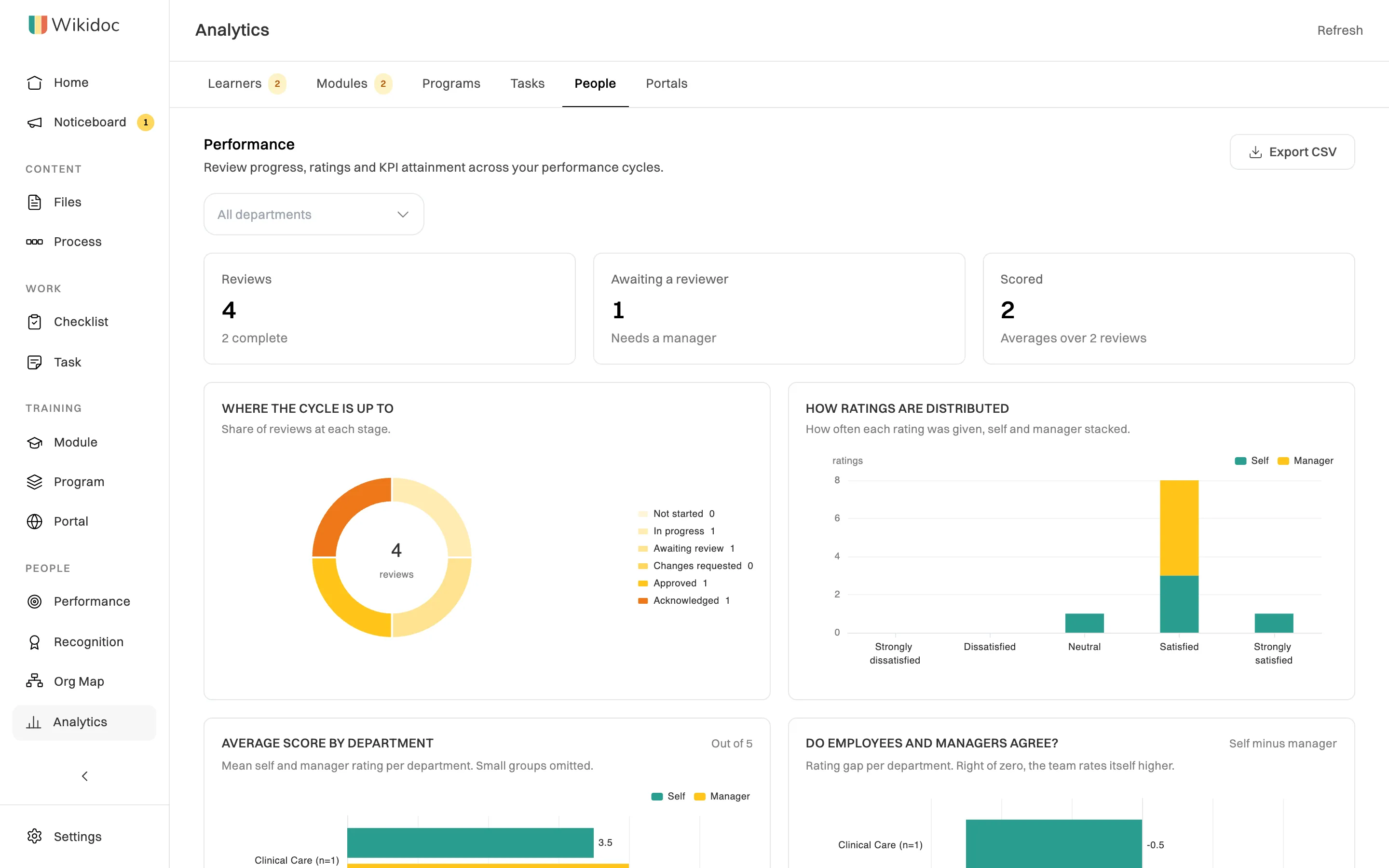The width and height of the screenshot is (1389, 868).
Task: Open Files using the document icon
Action: [34, 202]
